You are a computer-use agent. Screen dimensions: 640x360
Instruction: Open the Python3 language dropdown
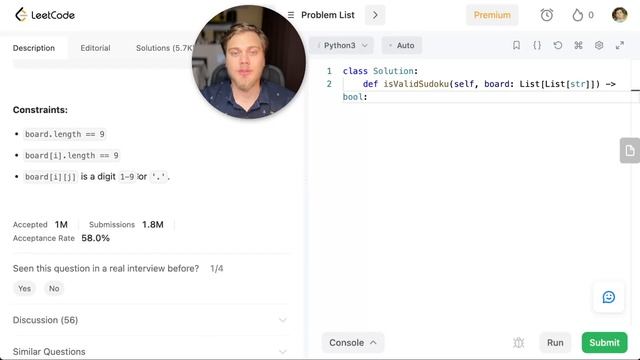tap(342, 45)
